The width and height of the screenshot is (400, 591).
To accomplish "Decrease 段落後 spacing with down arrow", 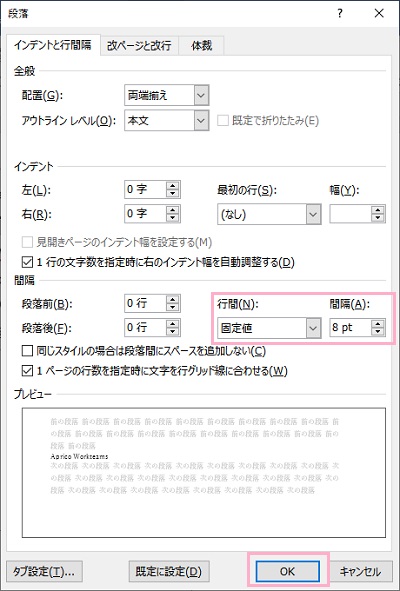I will coord(173,332).
